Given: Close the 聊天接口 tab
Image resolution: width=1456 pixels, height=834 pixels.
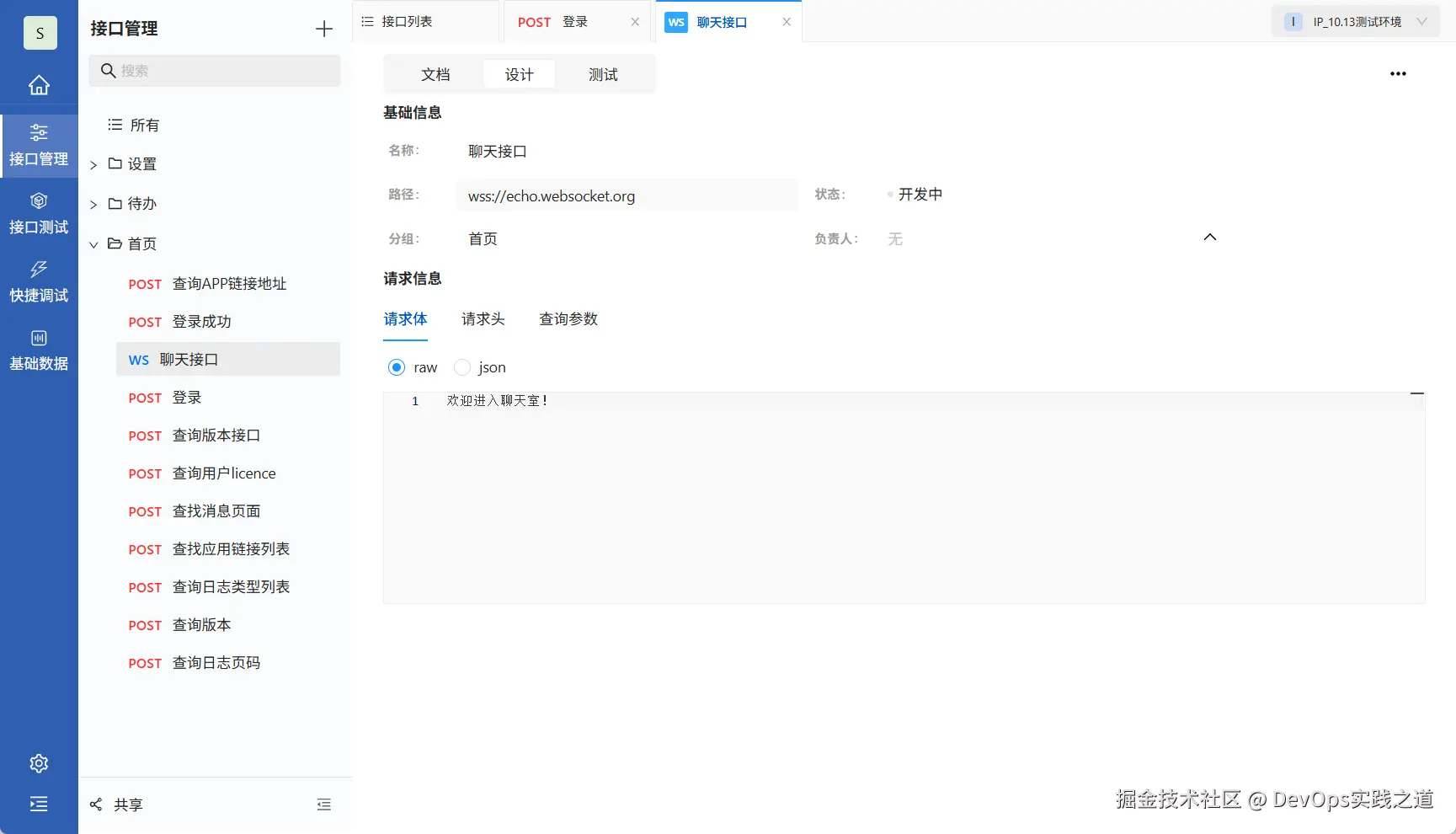Looking at the screenshot, I should point(787,22).
